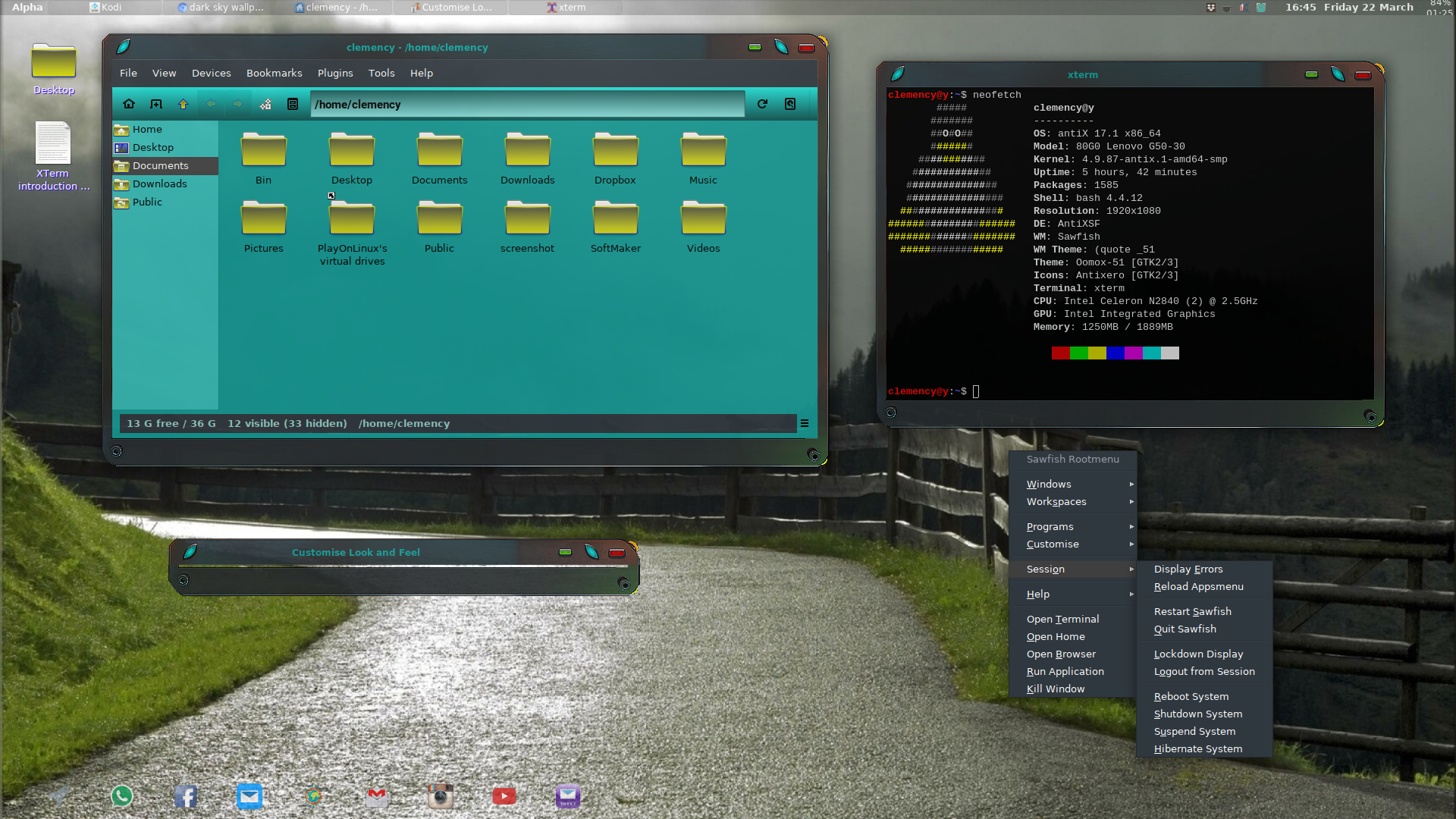Open the Videos folder
The image size is (1456, 819).
click(703, 227)
